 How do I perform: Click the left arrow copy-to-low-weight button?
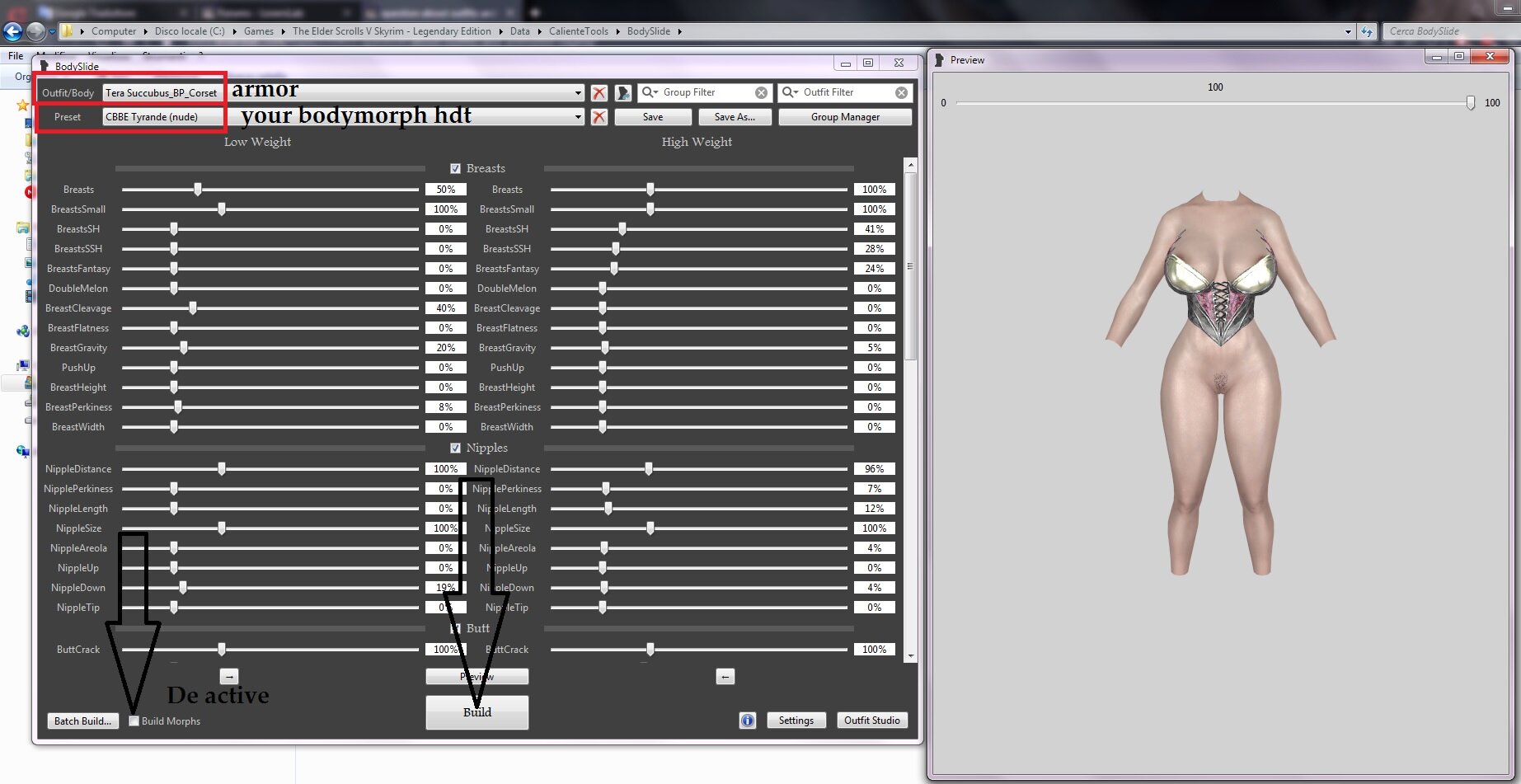[x=725, y=677]
